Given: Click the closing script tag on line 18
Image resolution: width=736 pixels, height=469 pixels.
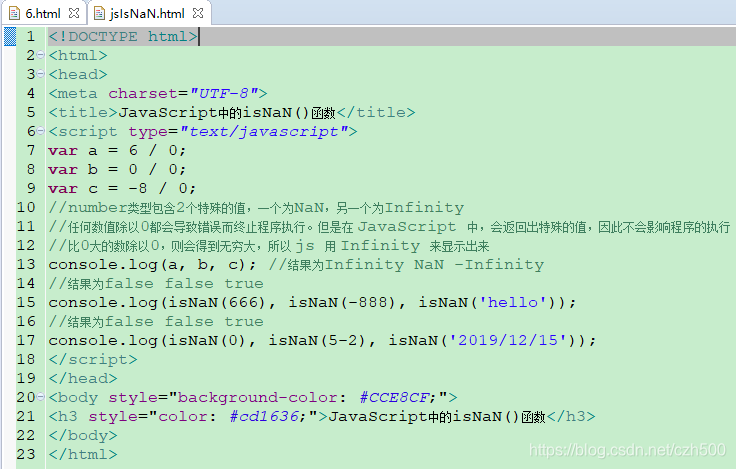Looking at the screenshot, I should point(93,360).
